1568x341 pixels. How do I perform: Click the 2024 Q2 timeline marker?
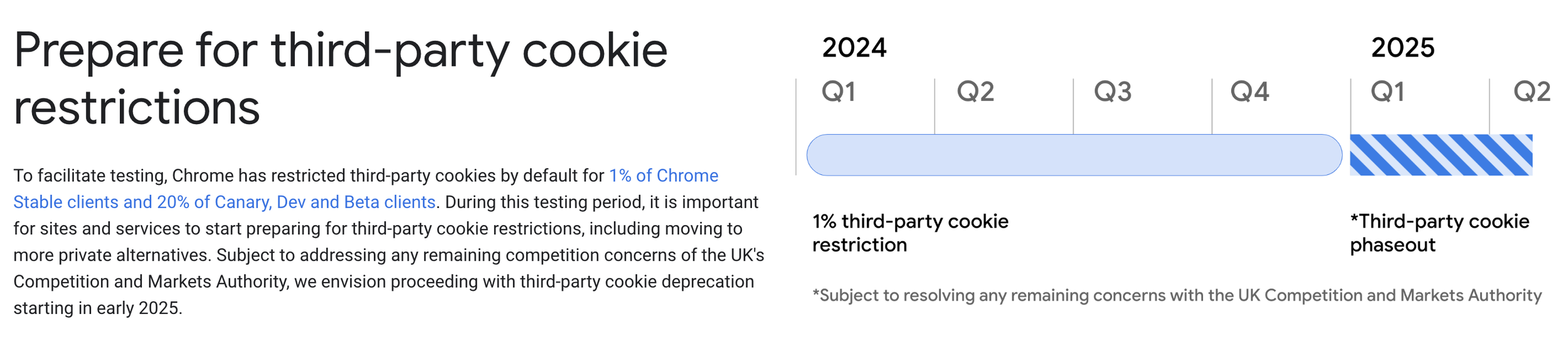point(975,92)
